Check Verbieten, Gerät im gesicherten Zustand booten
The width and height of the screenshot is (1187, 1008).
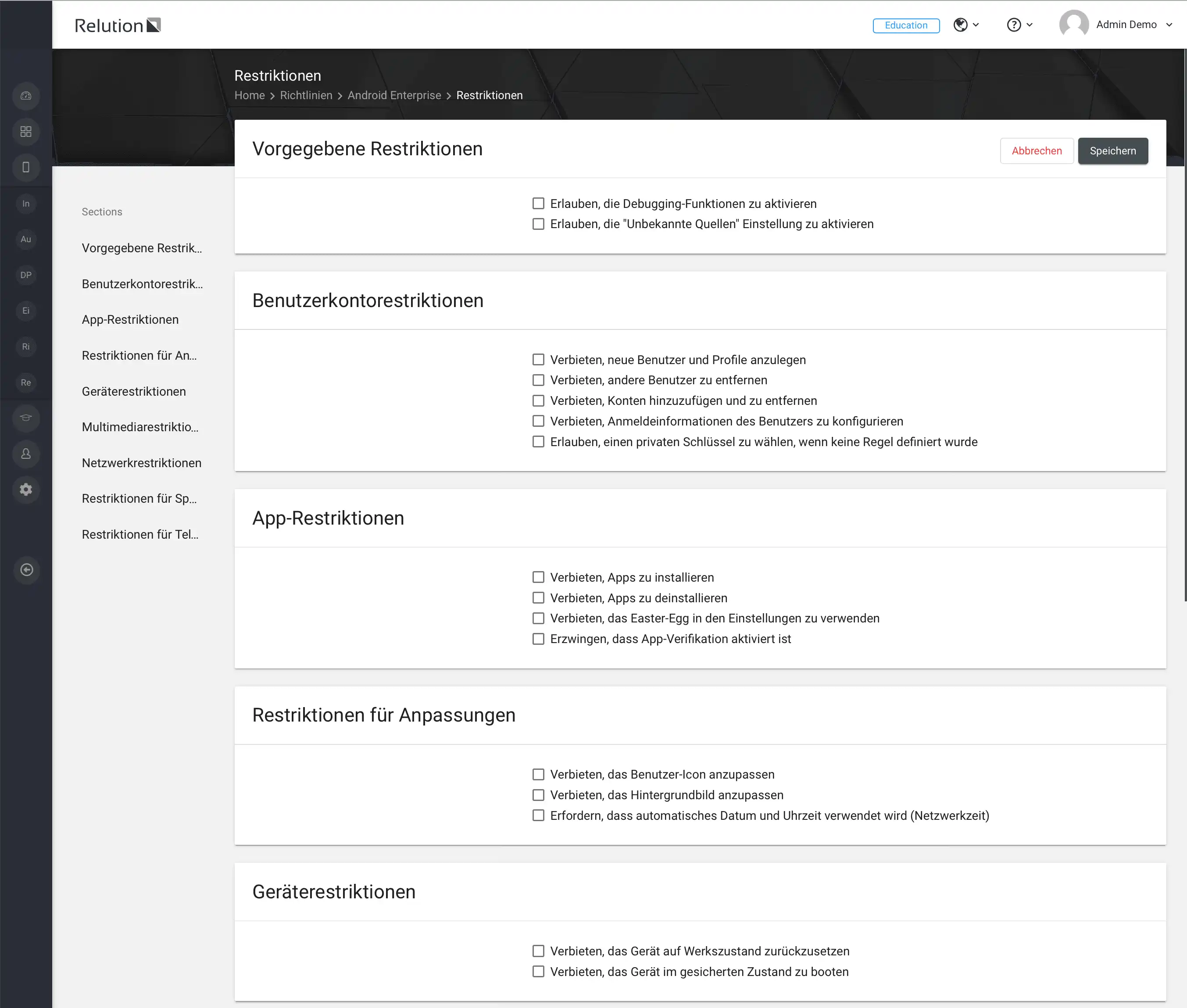pyautogui.click(x=538, y=972)
